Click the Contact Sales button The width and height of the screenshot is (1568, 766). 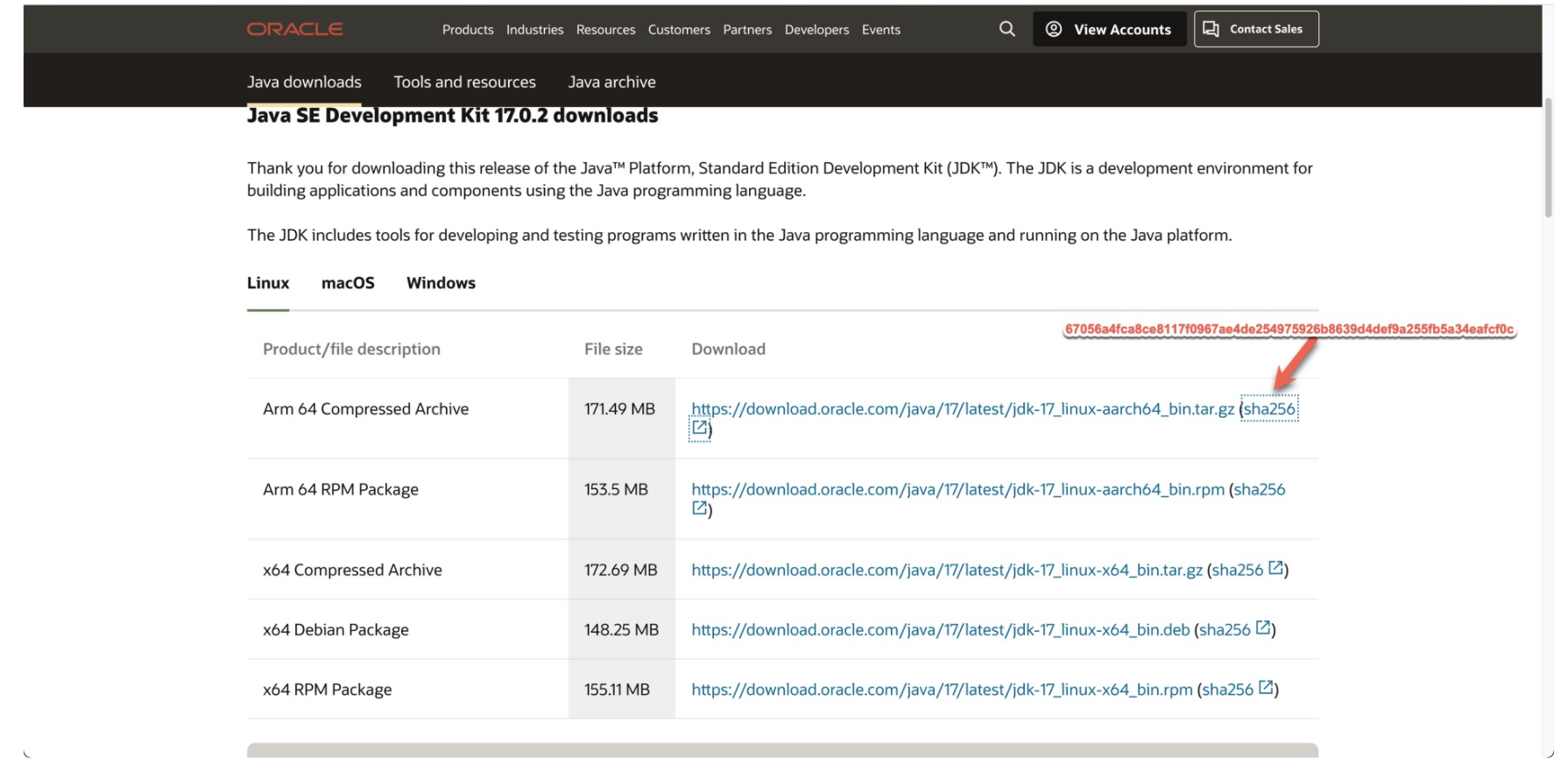pos(1256,29)
